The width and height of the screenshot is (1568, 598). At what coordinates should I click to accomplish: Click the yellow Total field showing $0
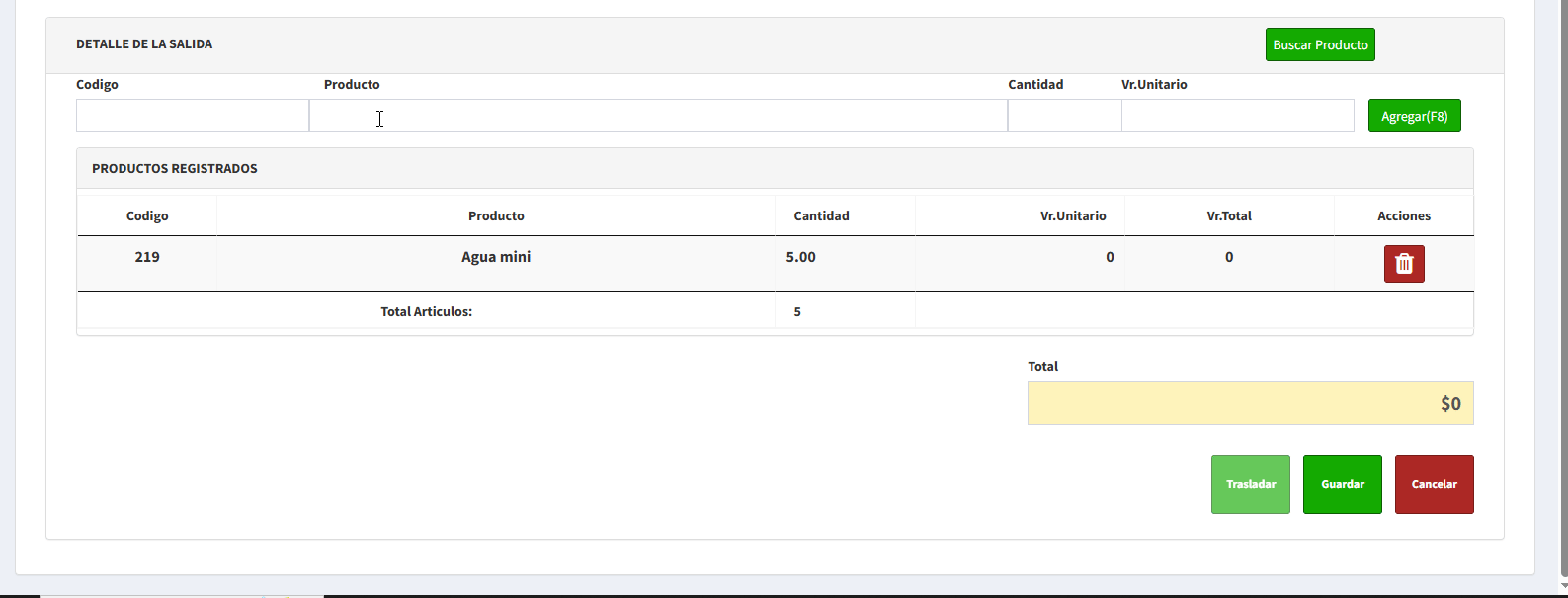[x=1250, y=403]
